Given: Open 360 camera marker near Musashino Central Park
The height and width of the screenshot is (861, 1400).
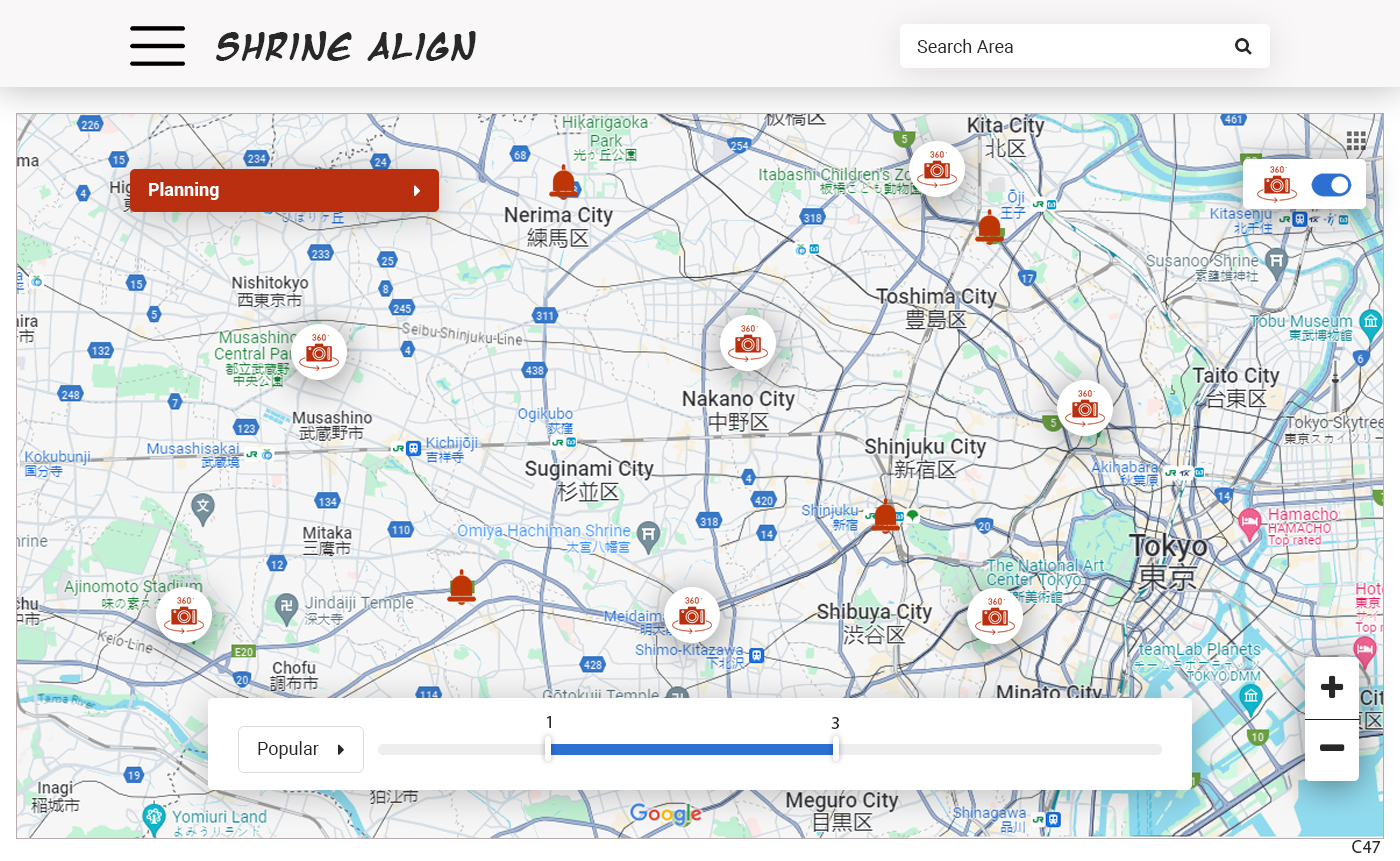Looking at the screenshot, I should tap(319, 353).
